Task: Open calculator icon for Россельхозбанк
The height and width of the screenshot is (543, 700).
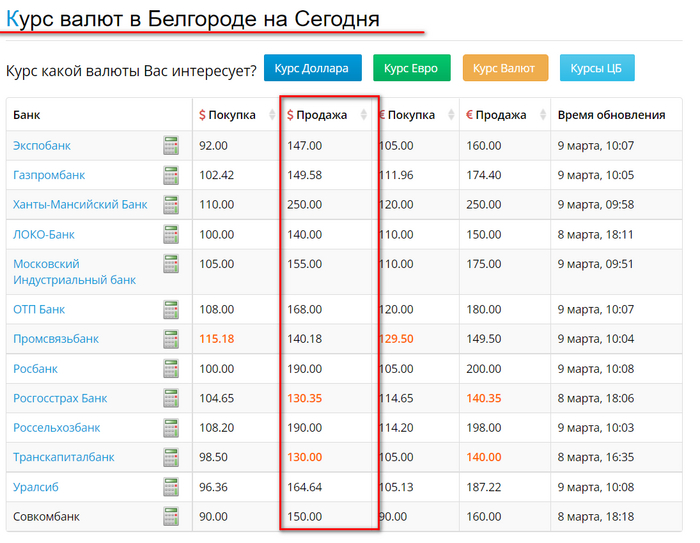Action: (171, 428)
